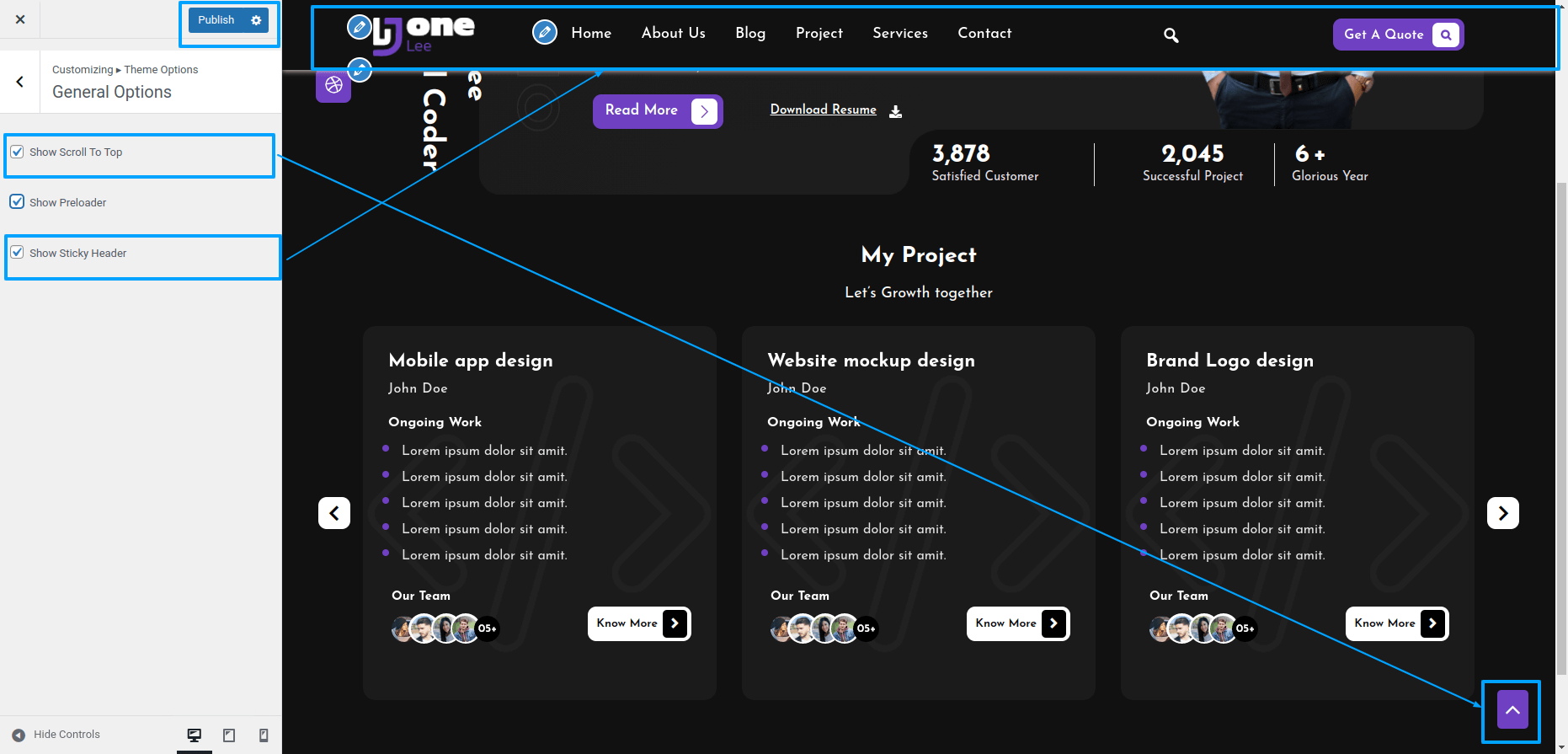Viewport: 1568px width, 754px height.
Task: Navigate to the Services menu item
Action: [x=899, y=33]
